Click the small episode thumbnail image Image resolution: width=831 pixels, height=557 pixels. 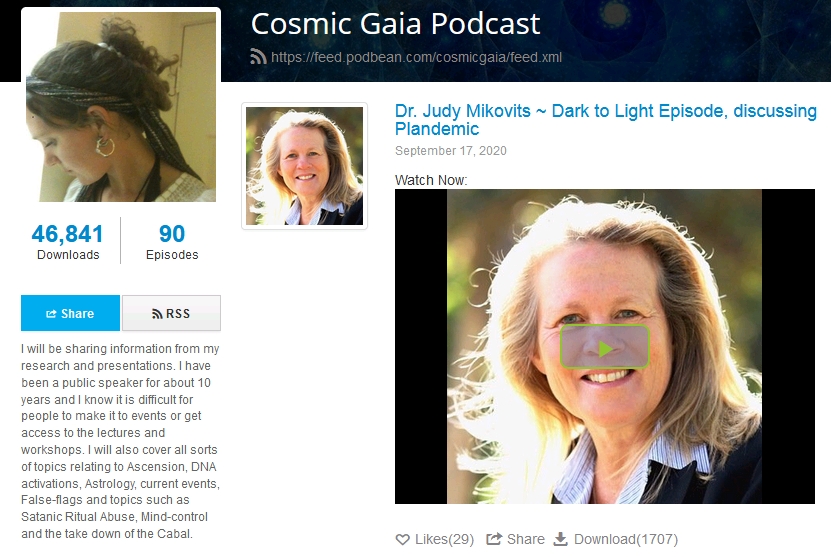point(304,166)
